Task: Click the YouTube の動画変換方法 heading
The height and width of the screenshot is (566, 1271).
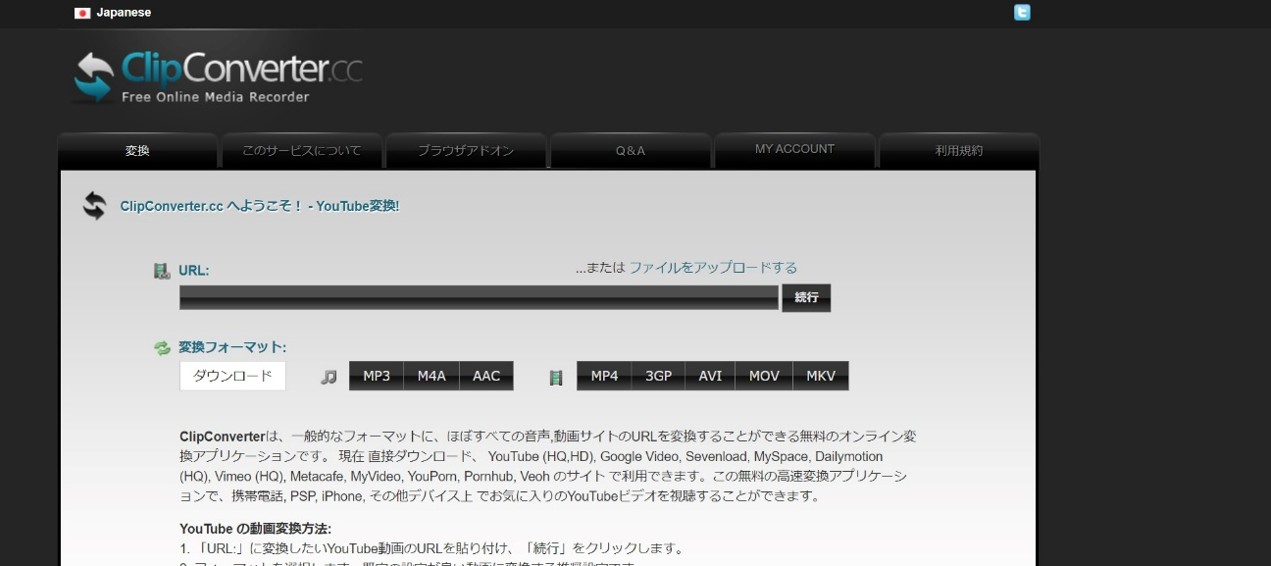Action: point(256,529)
